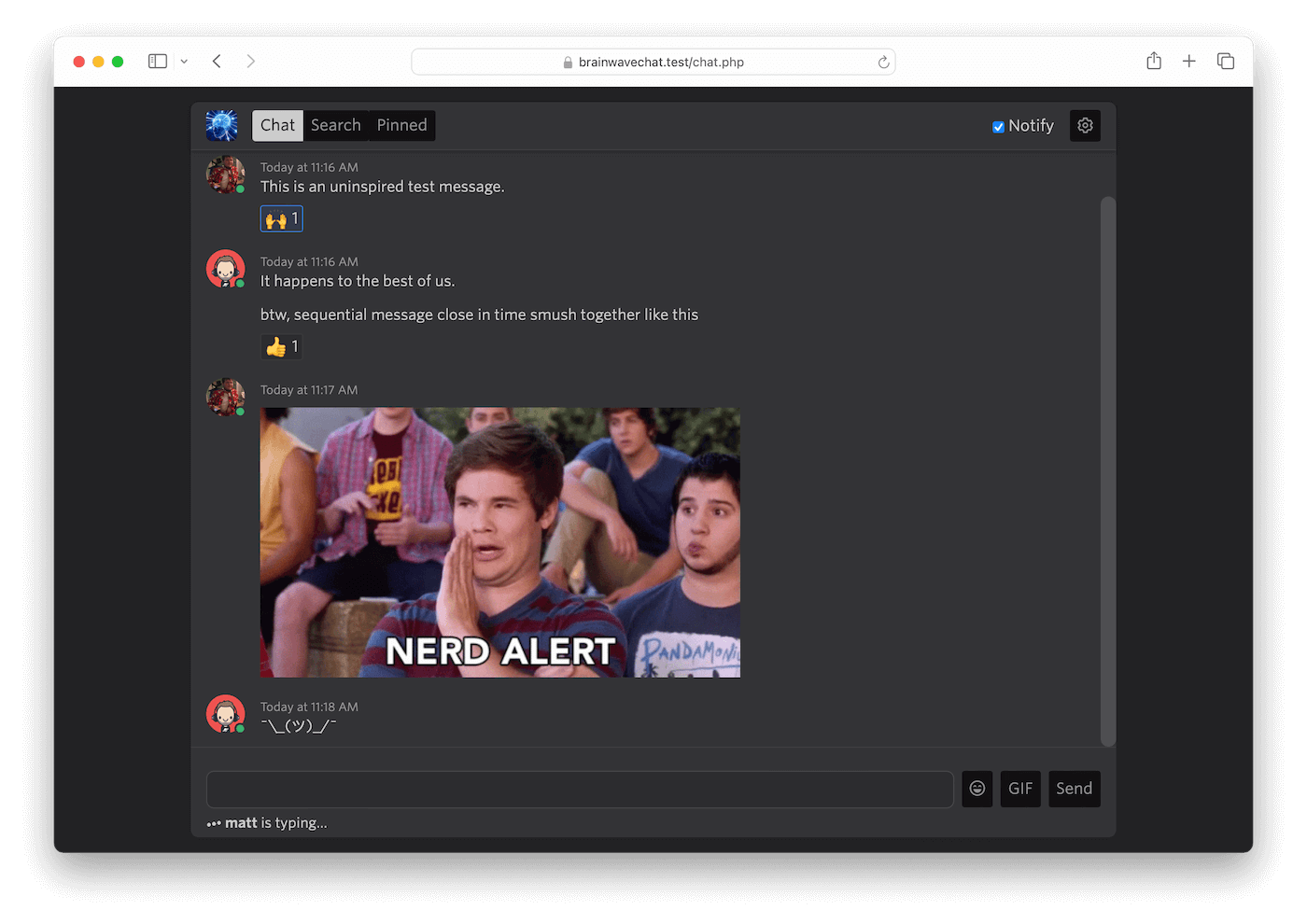Screen dimensions: 1307x924
Task: Open a new tab with plus icon
Action: click(1189, 62)
